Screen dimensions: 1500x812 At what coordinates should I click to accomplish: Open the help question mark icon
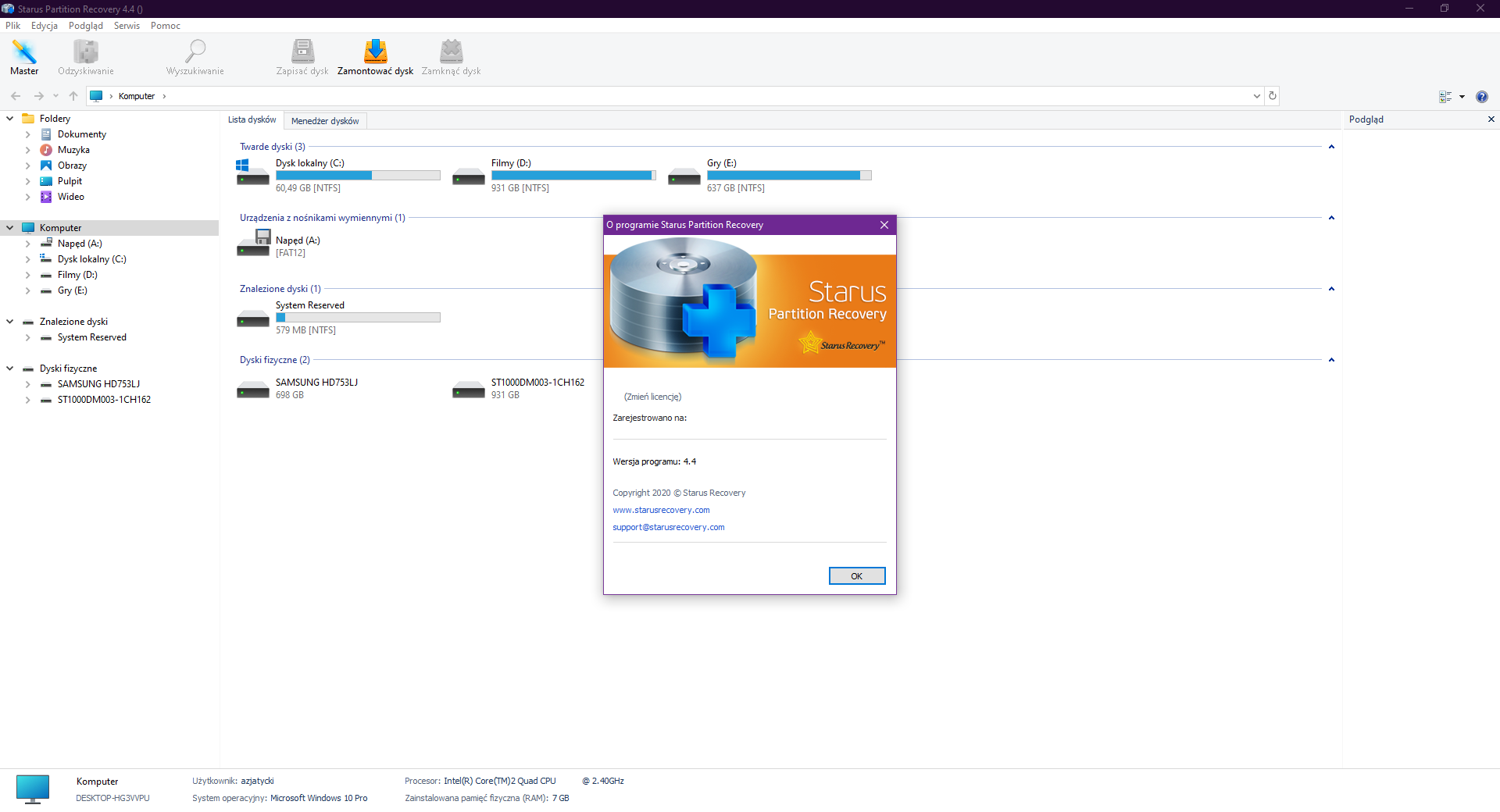coord(1482,97)
